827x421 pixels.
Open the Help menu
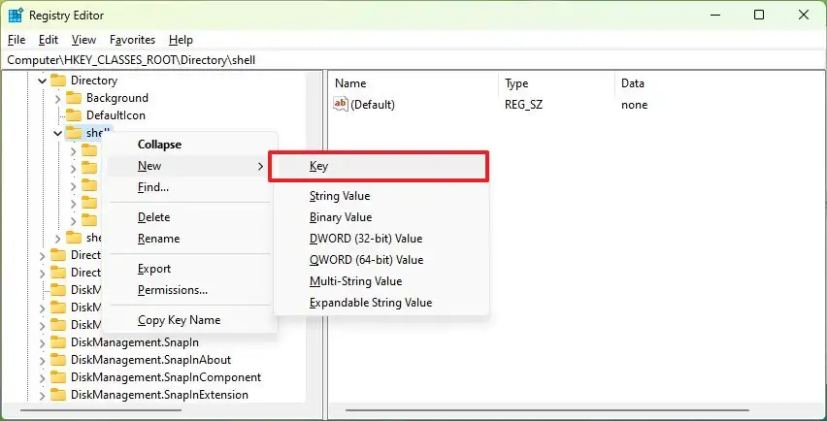[180, 40]
